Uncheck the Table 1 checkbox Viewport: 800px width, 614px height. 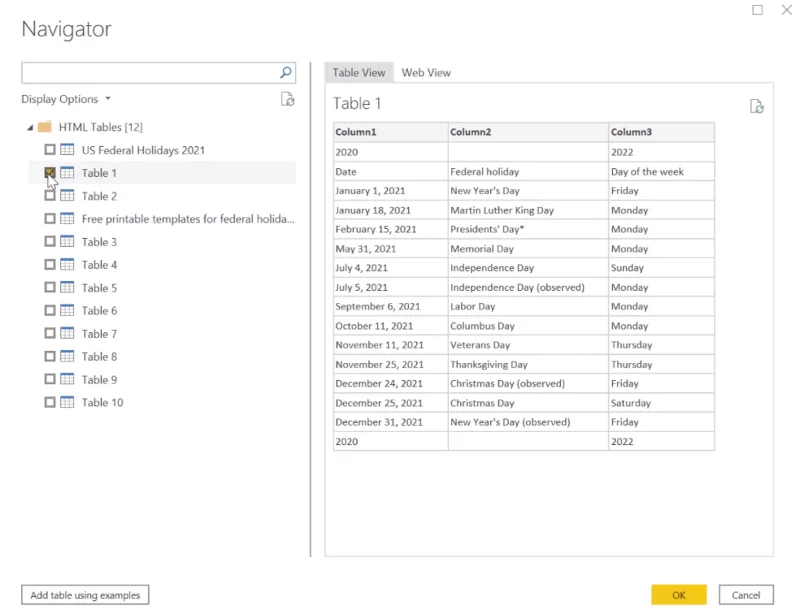(x=49, y=173)
